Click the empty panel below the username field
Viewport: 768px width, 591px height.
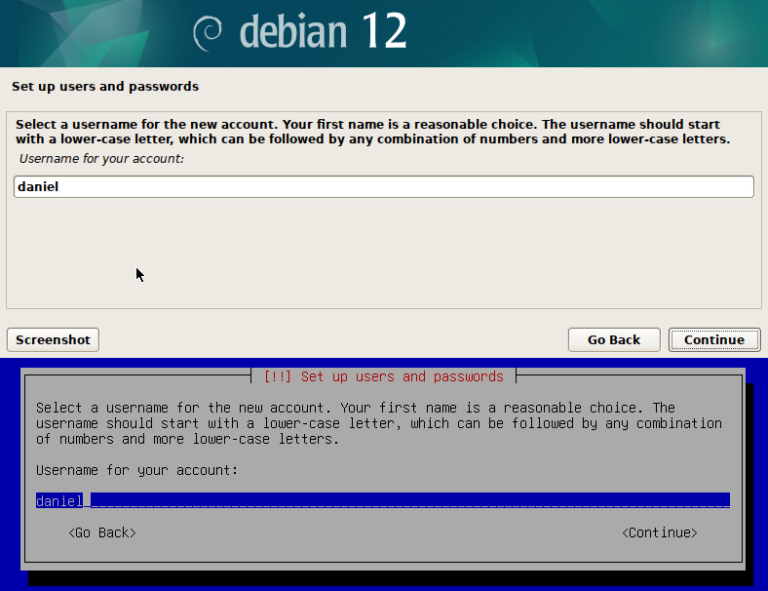(x=384, y=255)
